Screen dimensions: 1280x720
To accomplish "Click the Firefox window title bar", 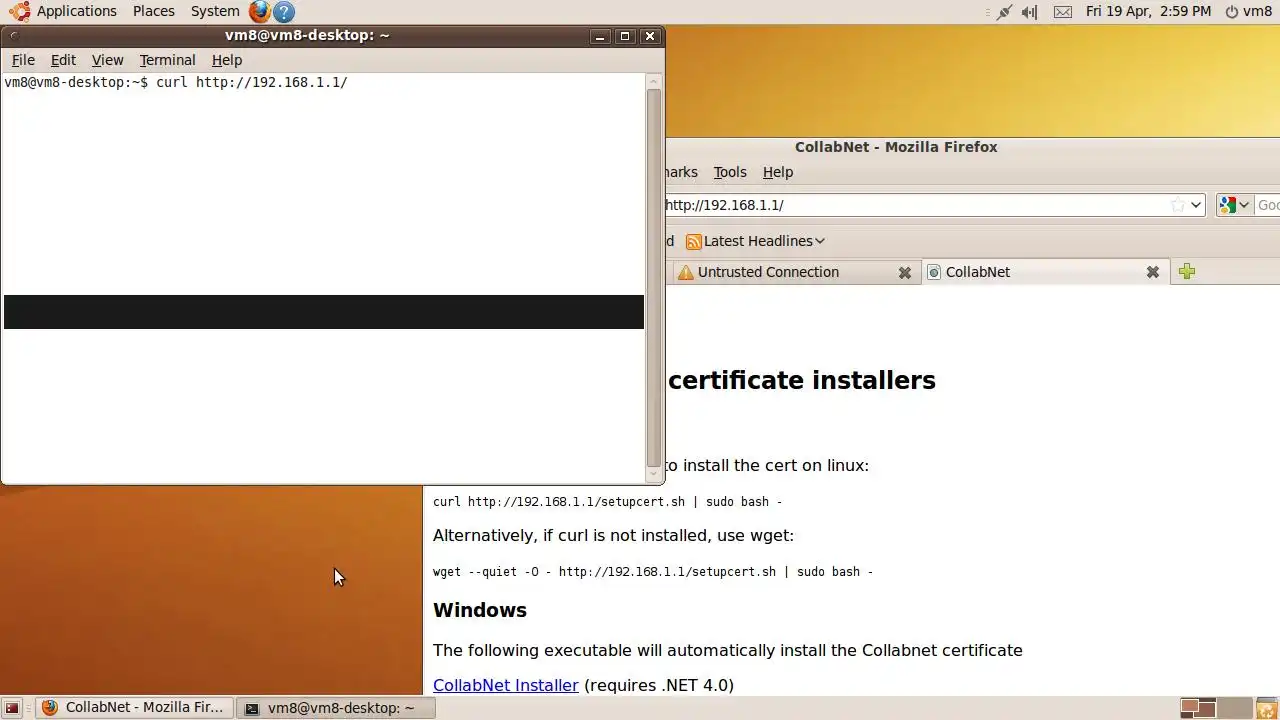I will pos(896,147).
